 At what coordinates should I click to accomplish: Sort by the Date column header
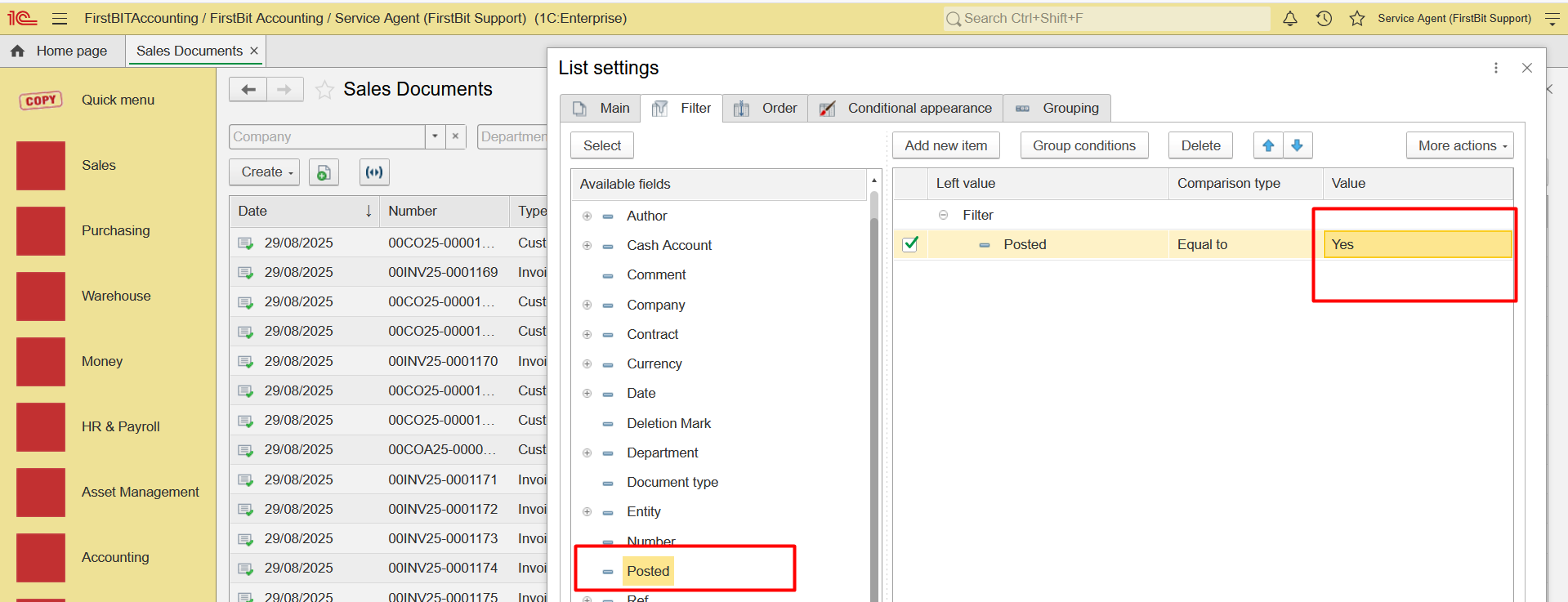[x=305, y=211]
